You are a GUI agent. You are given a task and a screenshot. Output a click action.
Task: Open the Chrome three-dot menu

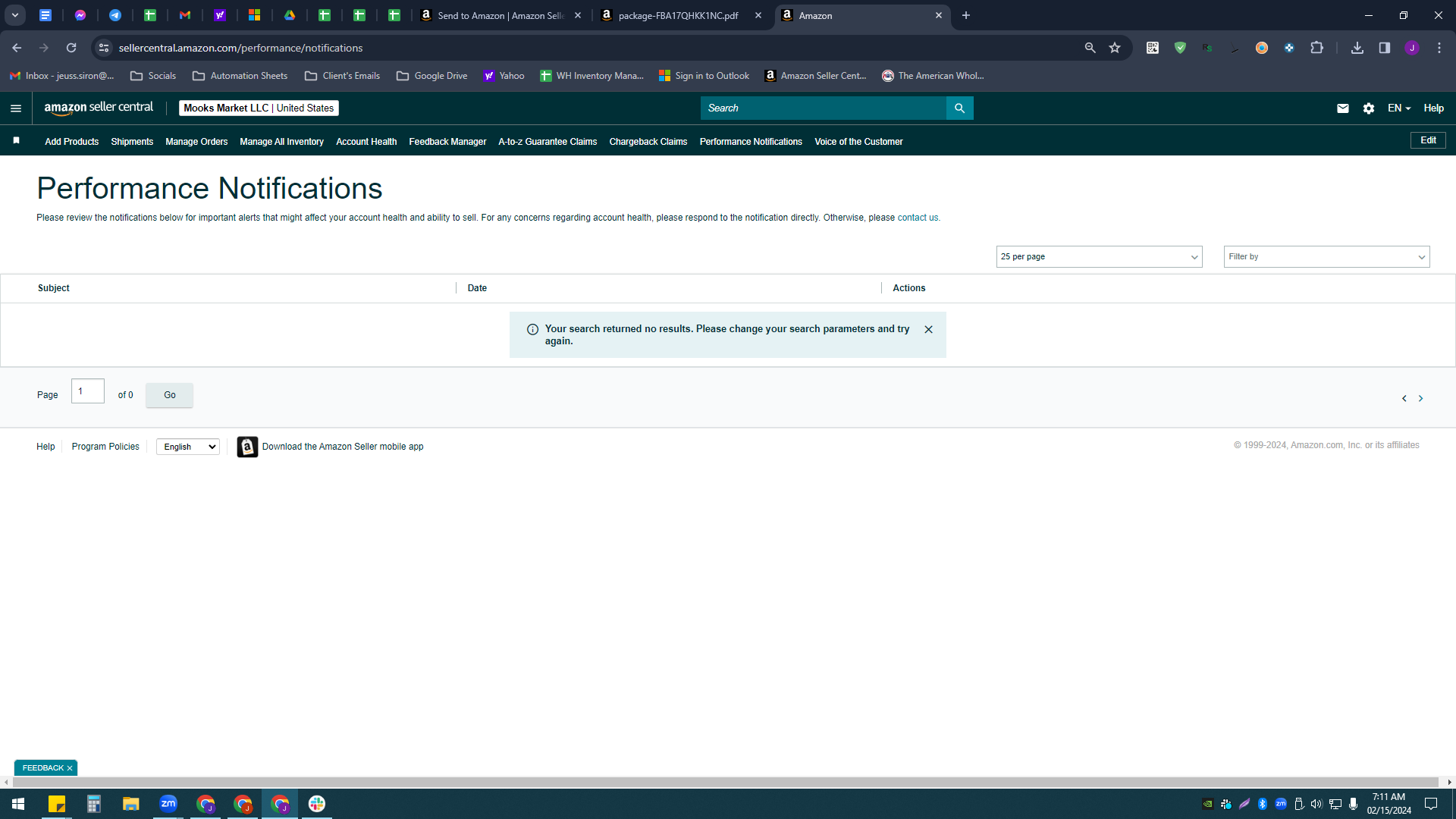[x=1439, y=48]
